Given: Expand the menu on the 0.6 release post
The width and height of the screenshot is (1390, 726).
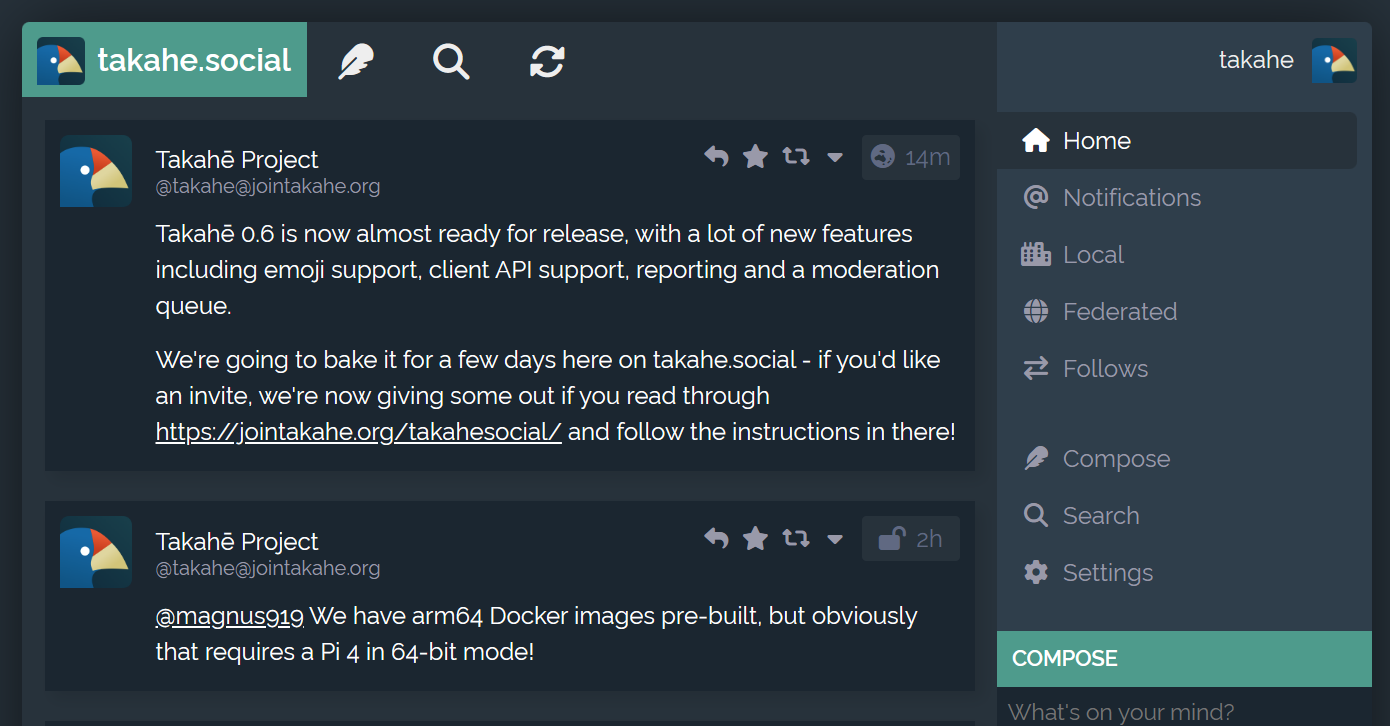Looking at the screenshot, I should (x=835, y=157).
